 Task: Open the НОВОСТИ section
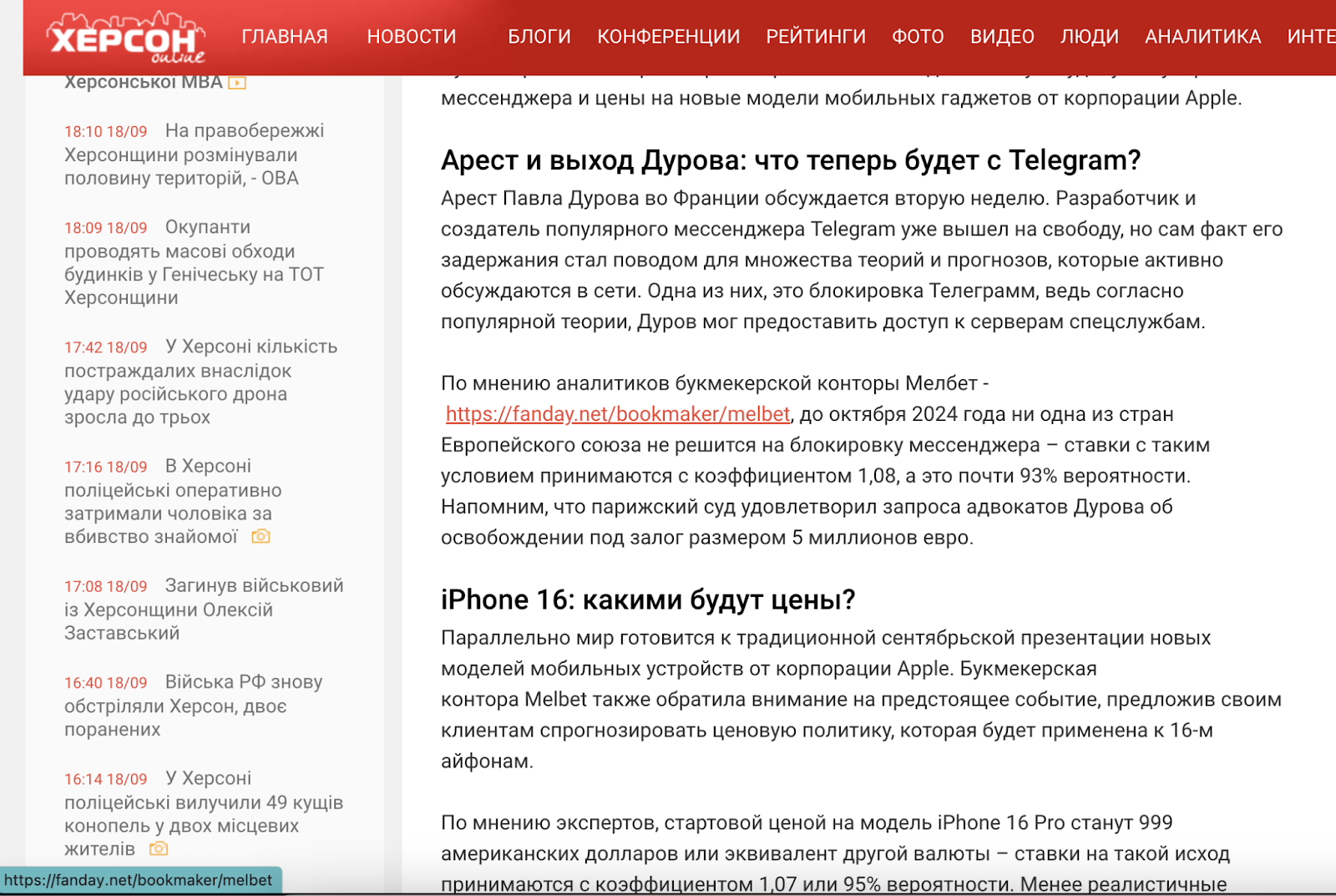coord(412,37)
